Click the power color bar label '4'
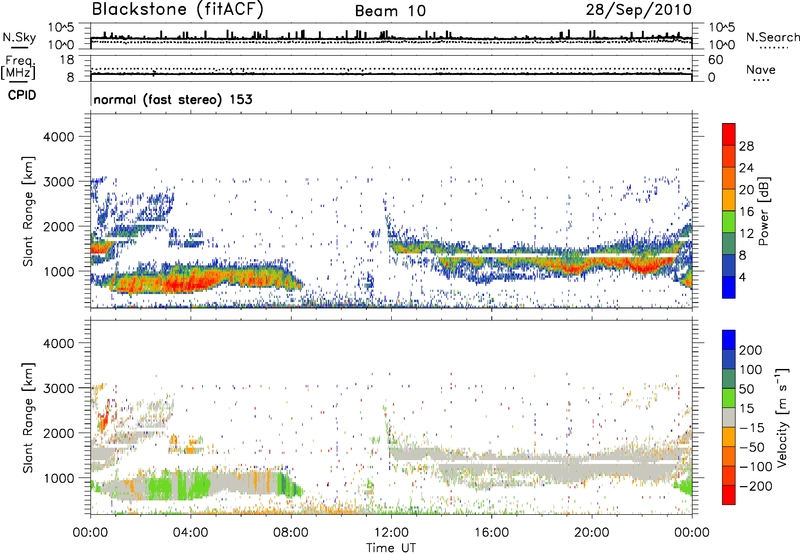Viewport: 800px width, 554px height. click(743, 278)
